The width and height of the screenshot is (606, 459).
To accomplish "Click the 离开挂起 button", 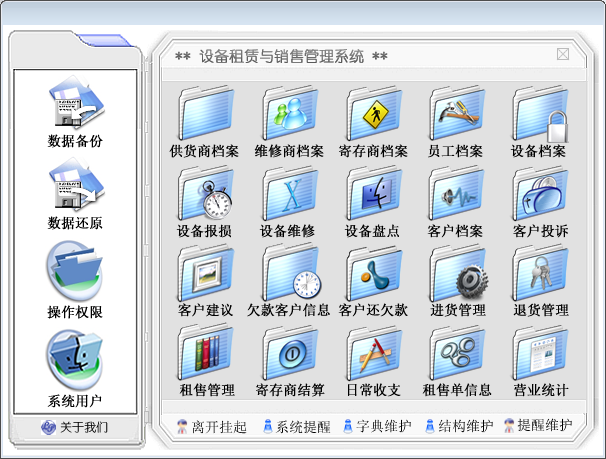I will coord(211,427).
